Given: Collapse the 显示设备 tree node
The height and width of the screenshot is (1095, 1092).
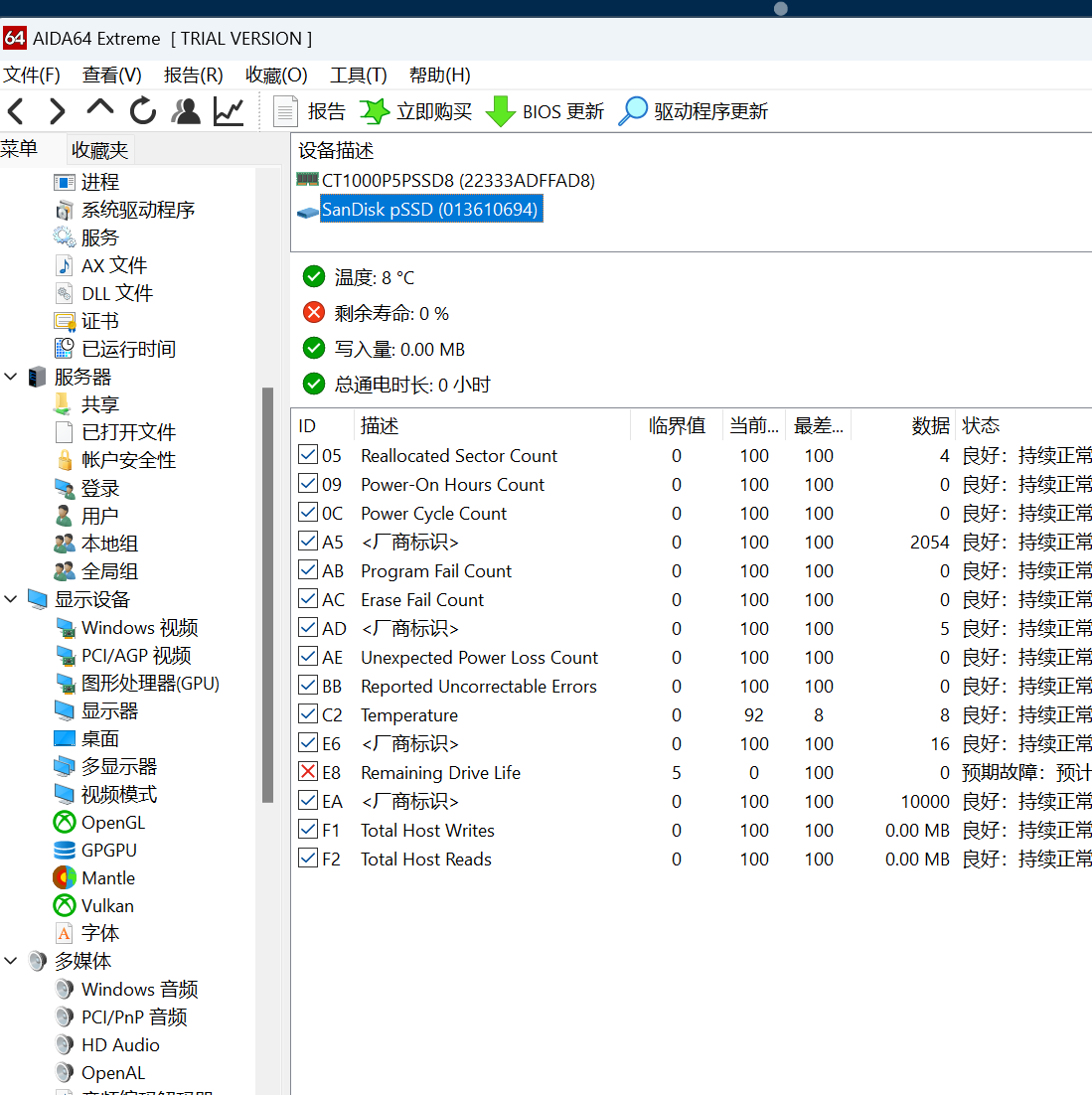Looking at the screenshot, I should [x=11, y=599].
